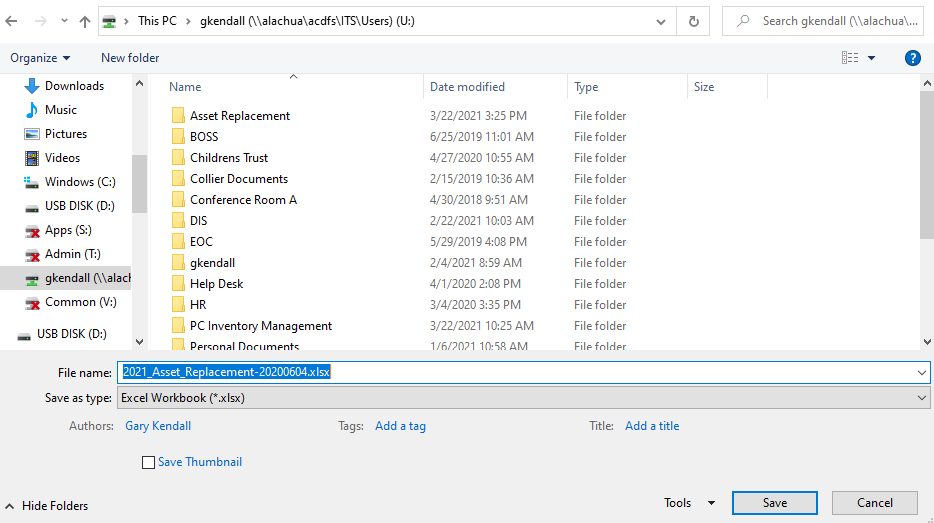Click the Refresh icon beside address bar
This screenshot has width=934, height=523.
point(693,21)
